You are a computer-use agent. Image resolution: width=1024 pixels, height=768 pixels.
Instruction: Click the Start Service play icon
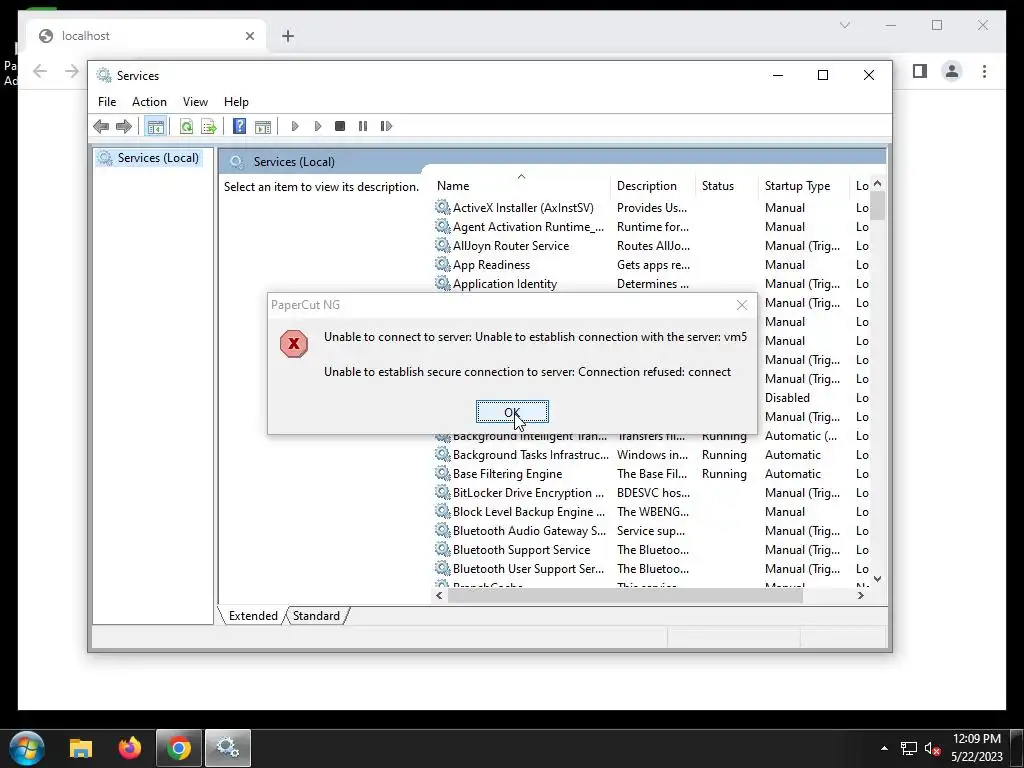295,126
